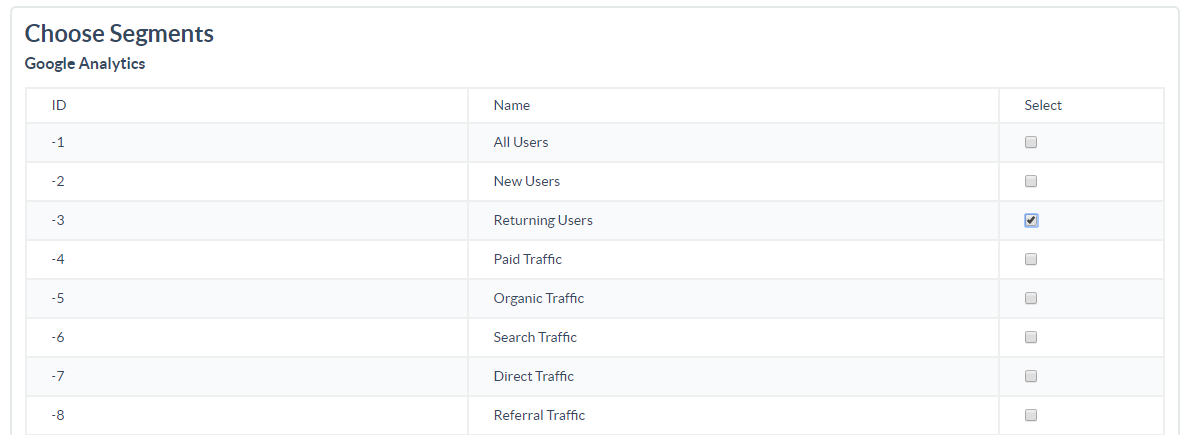Viewport: 1184px width, 435px height.
Task: Check the Search Traffic segment box
Action: [1031, 338]
